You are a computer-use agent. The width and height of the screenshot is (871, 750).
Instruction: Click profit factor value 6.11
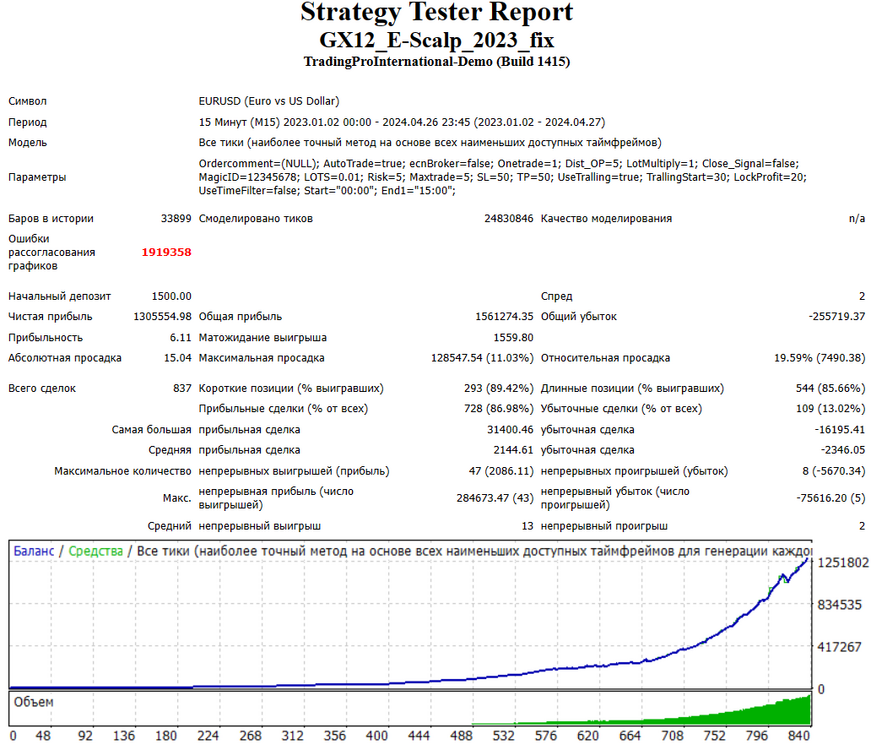(181, 338)
